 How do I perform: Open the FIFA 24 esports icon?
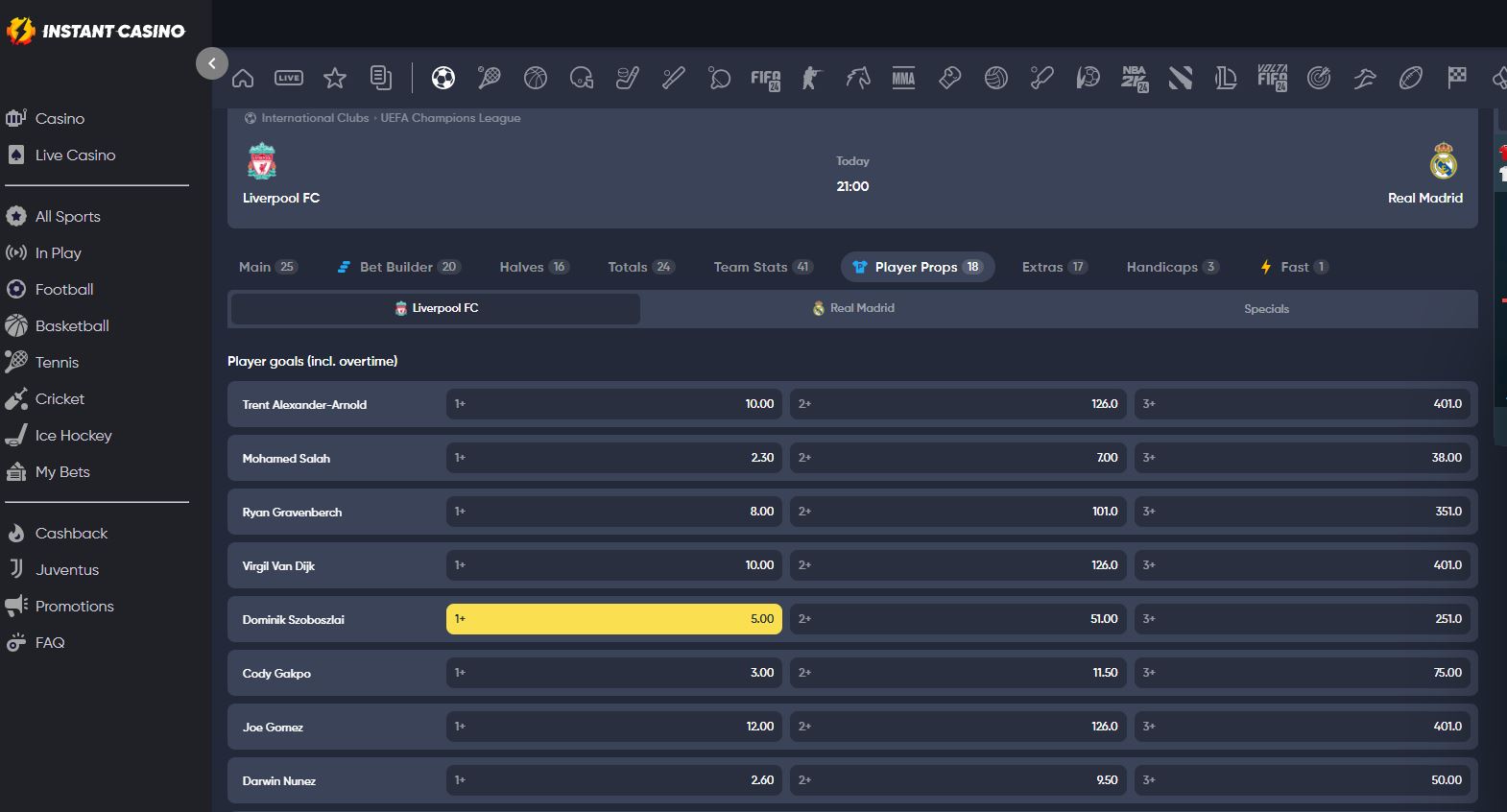(x=766, y=79)
